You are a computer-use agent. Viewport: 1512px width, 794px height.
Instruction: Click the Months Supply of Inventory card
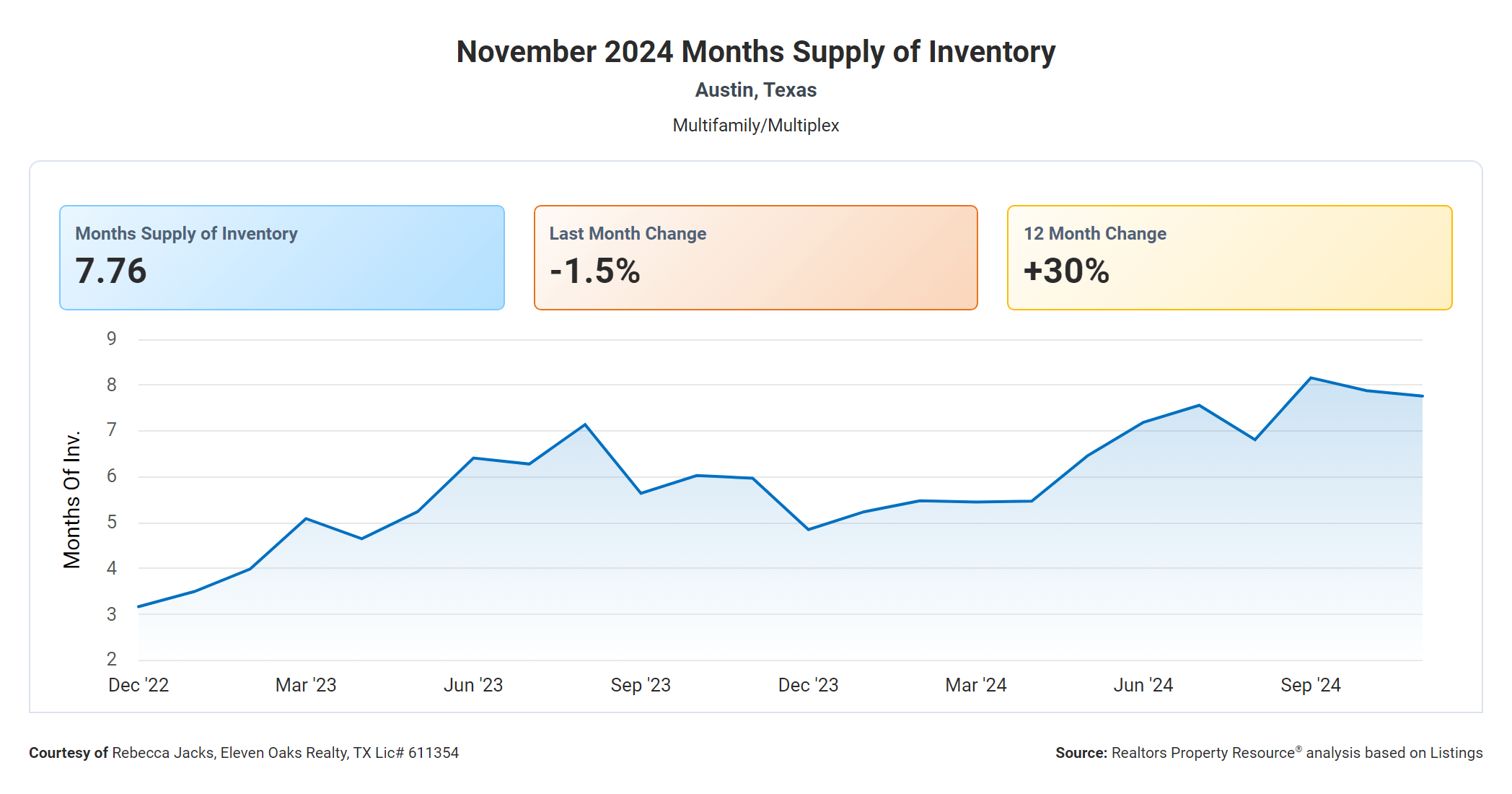(x=281, y=258)
